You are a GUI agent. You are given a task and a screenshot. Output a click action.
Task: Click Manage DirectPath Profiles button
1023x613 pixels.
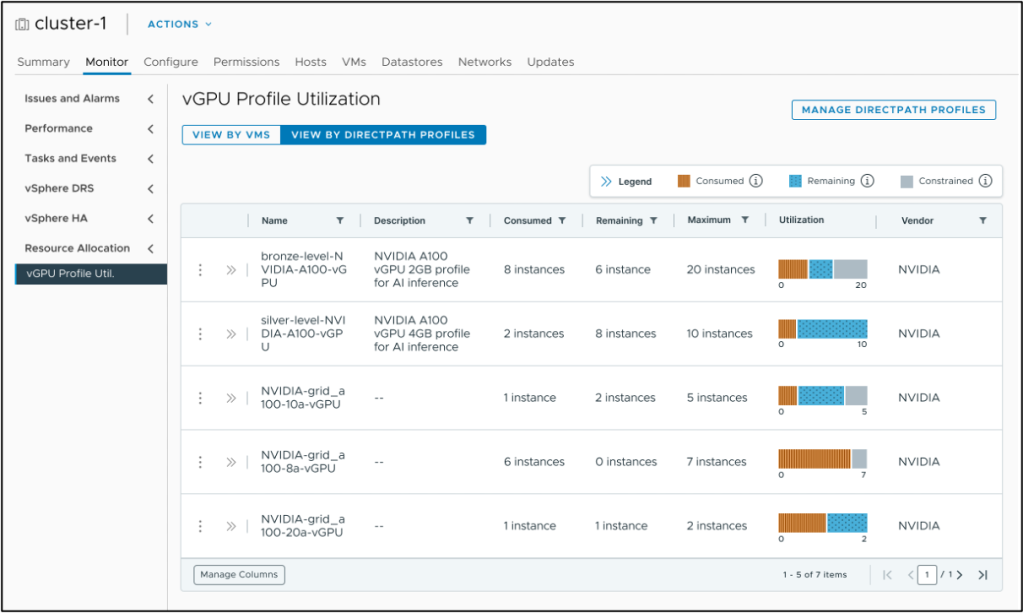(893, 110)
